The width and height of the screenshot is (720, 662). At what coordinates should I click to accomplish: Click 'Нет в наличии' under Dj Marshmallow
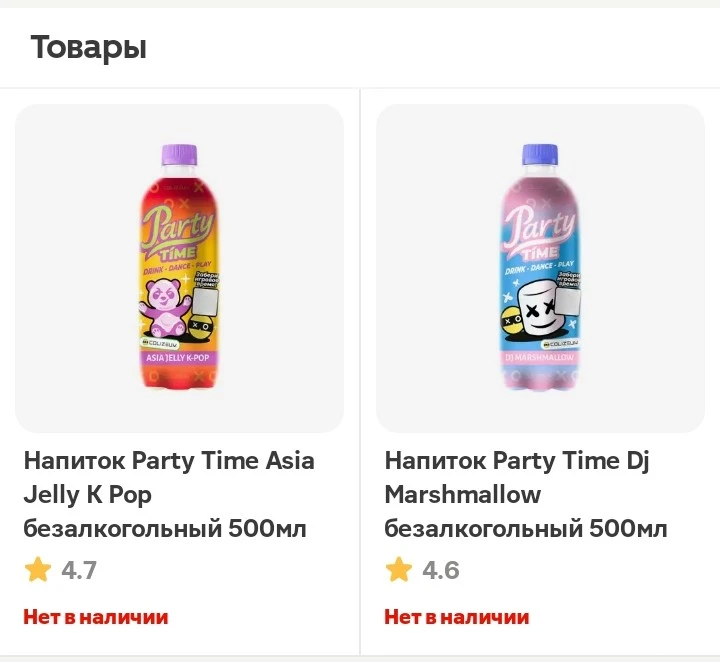pyautogui.click(x=456, y=617)
